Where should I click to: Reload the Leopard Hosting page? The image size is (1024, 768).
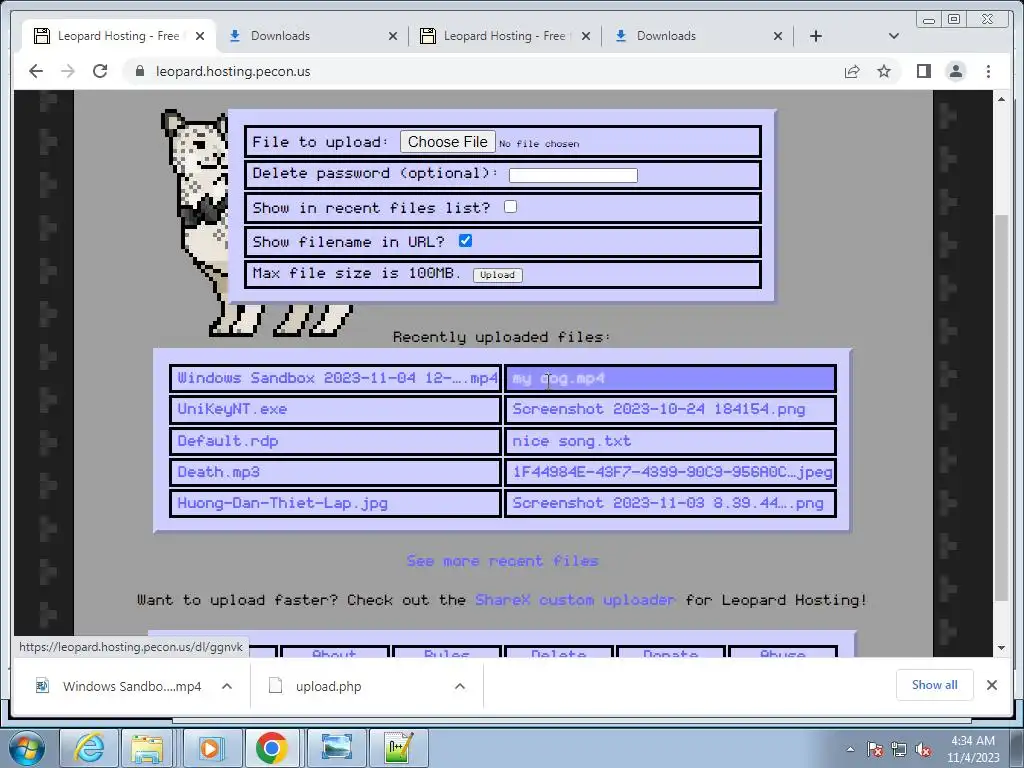100,71
